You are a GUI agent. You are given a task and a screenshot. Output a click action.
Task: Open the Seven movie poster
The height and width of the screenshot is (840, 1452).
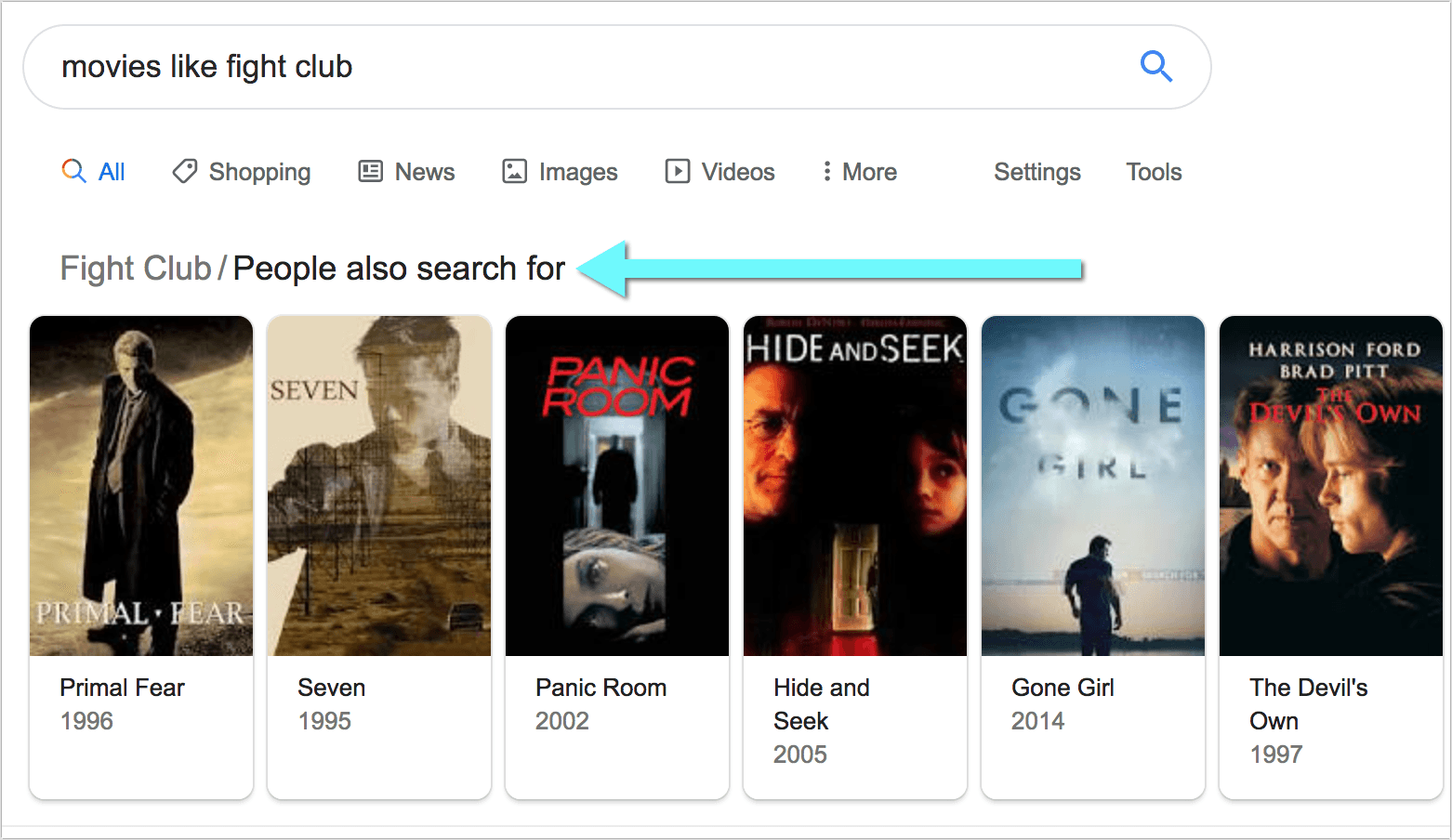tap(379, 486)
